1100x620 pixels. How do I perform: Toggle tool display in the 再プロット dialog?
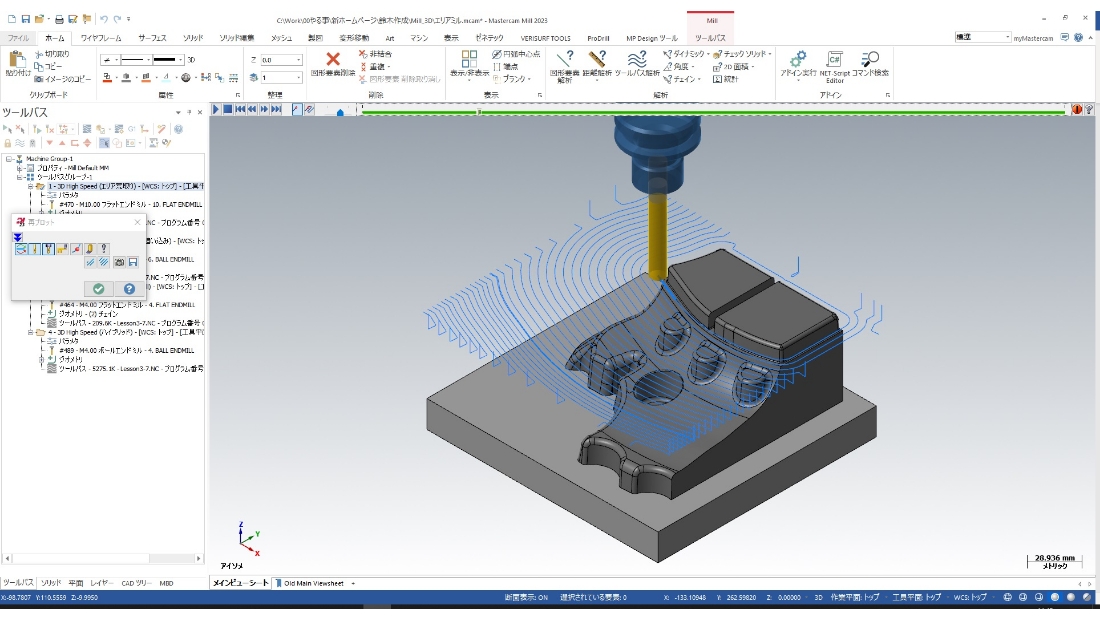point(34,249)
